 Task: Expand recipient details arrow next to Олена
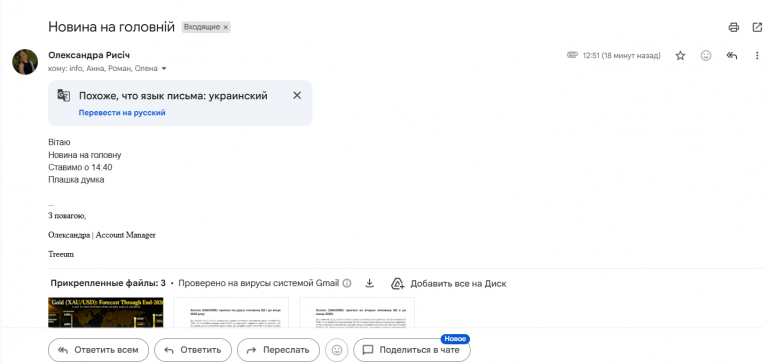pos(164,69)
